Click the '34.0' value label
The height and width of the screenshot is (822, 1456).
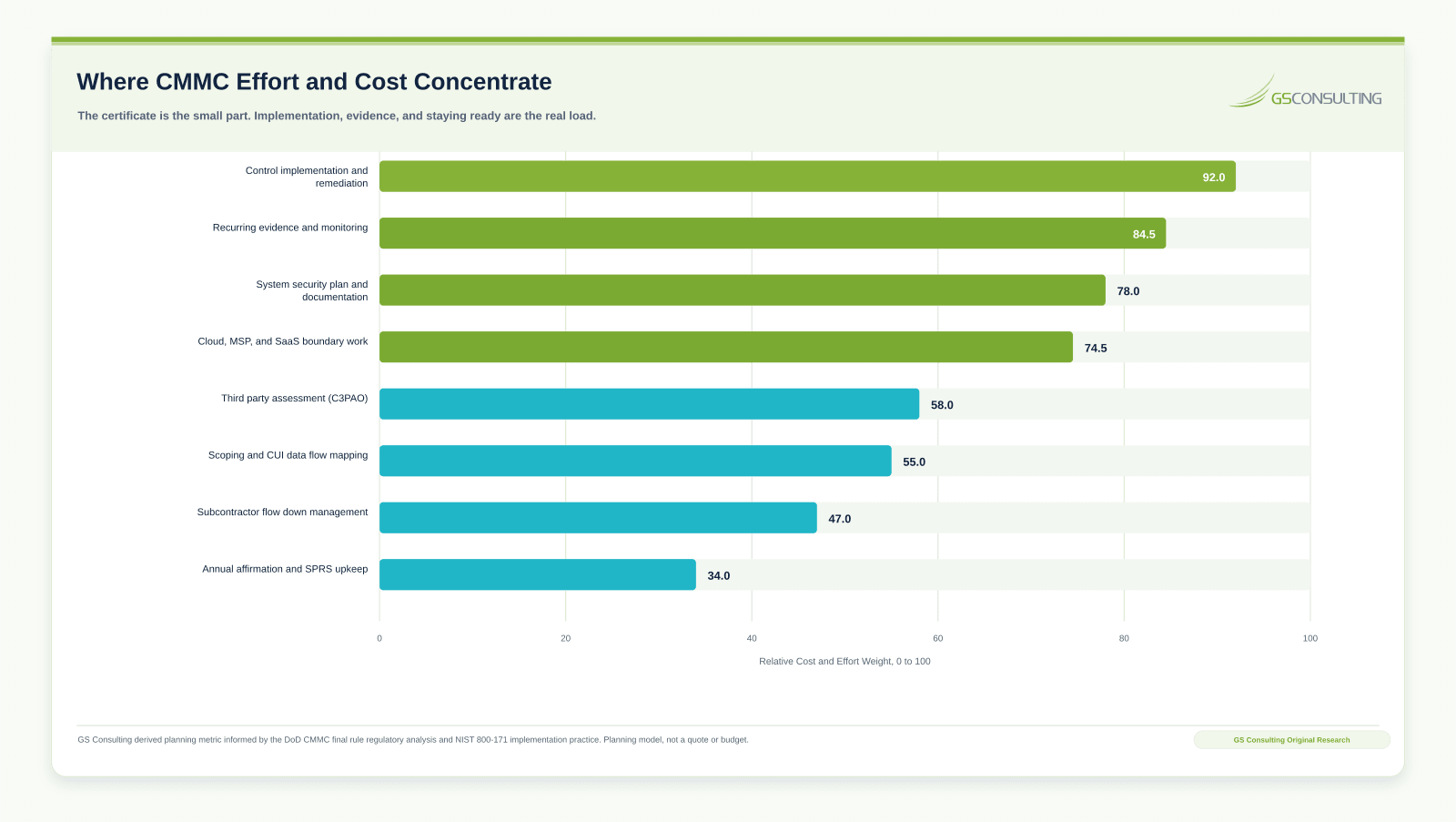tap(718, 575)
